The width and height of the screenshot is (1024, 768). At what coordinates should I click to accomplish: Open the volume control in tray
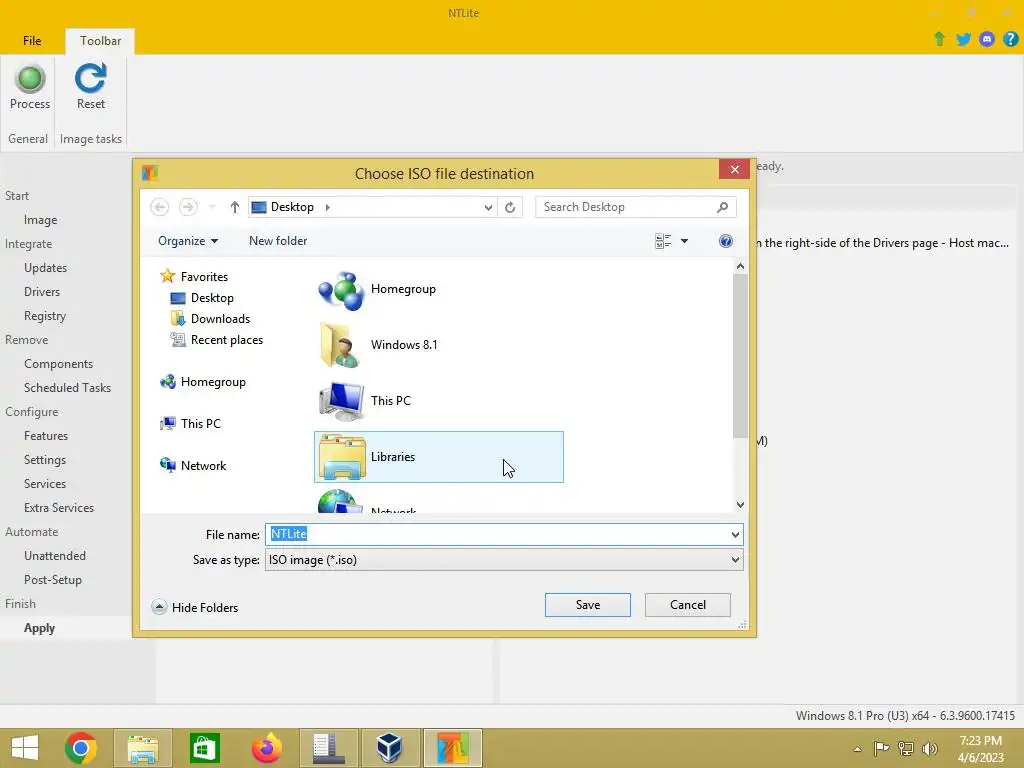click(x=930, y=748)
